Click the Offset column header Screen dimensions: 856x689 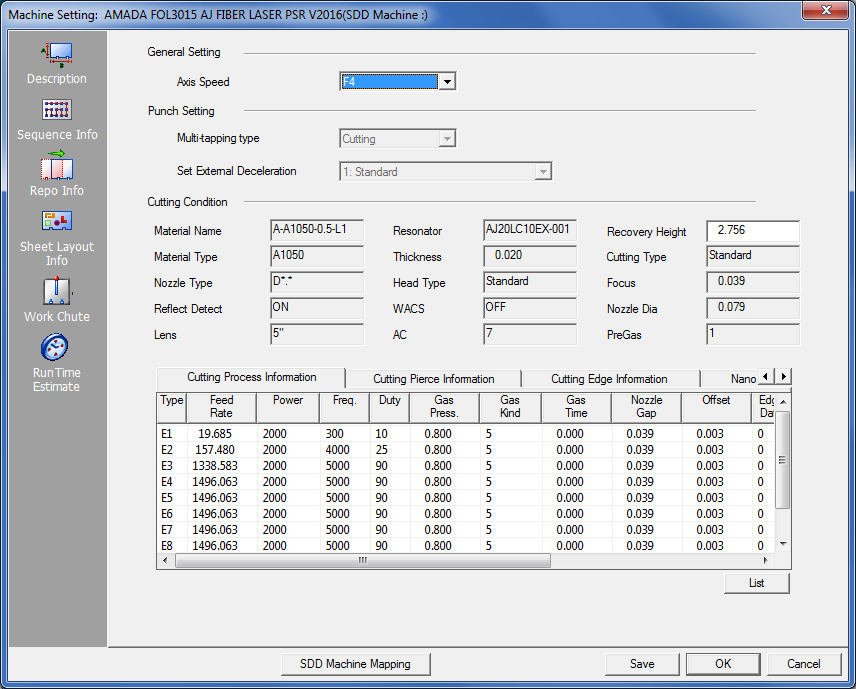(716, 407)
